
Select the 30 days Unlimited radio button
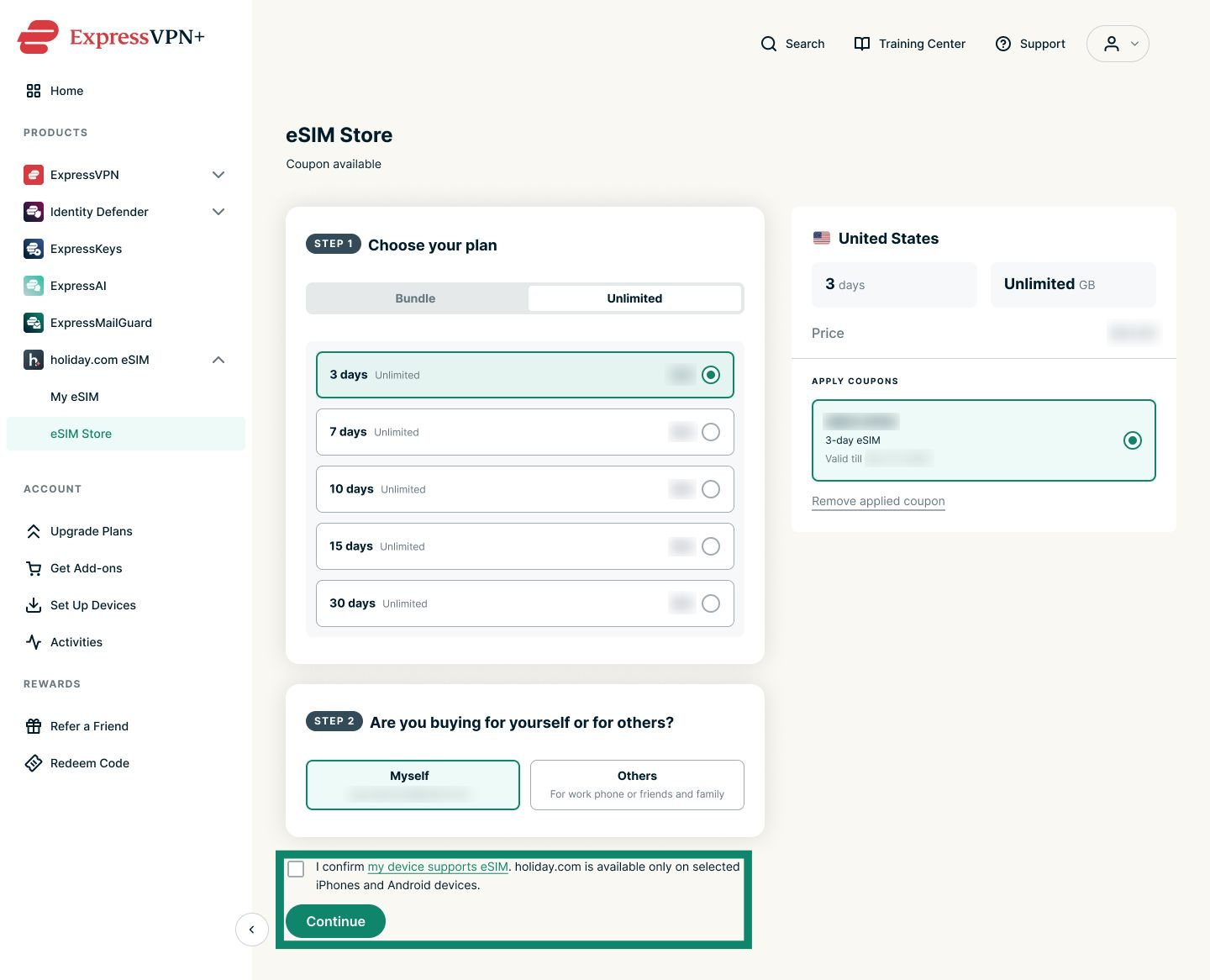tap(711, 603)
